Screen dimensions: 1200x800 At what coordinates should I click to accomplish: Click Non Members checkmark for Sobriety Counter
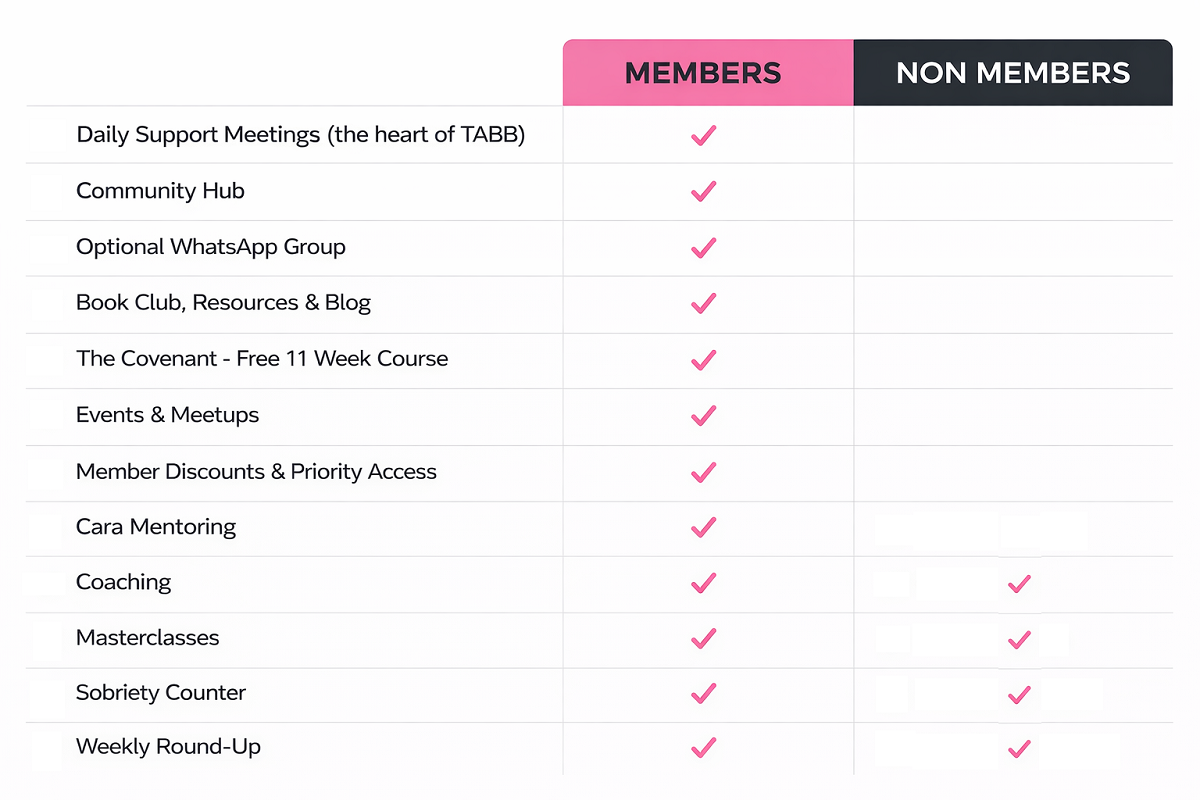[x=1019, y=693]
